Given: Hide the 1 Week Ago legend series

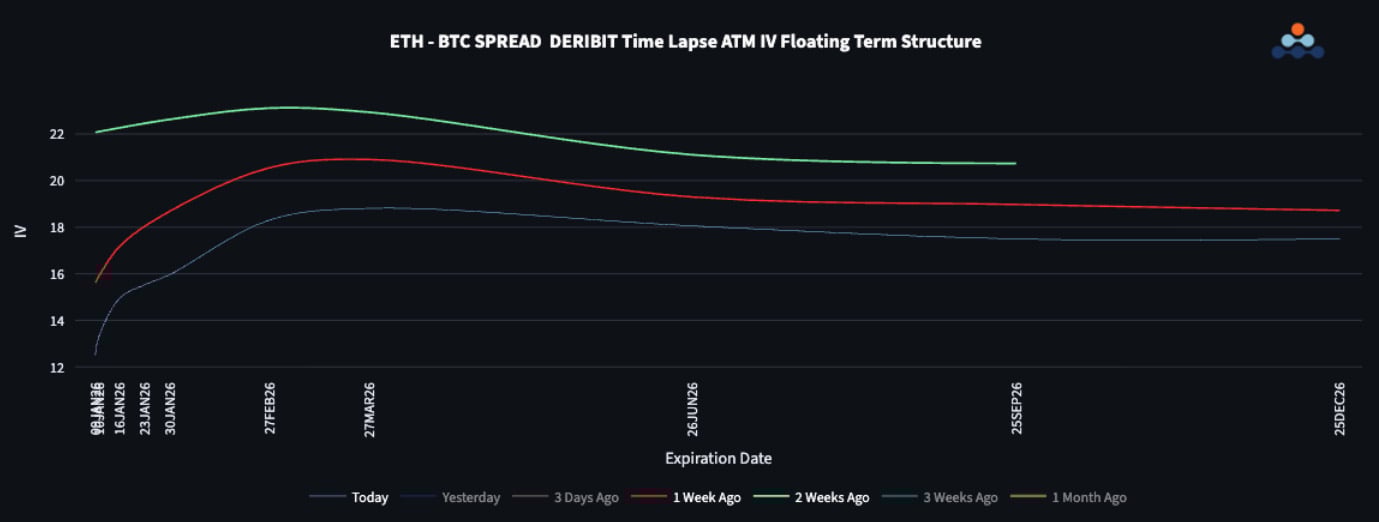Looking at the screenshot, I should click(706, 497).
